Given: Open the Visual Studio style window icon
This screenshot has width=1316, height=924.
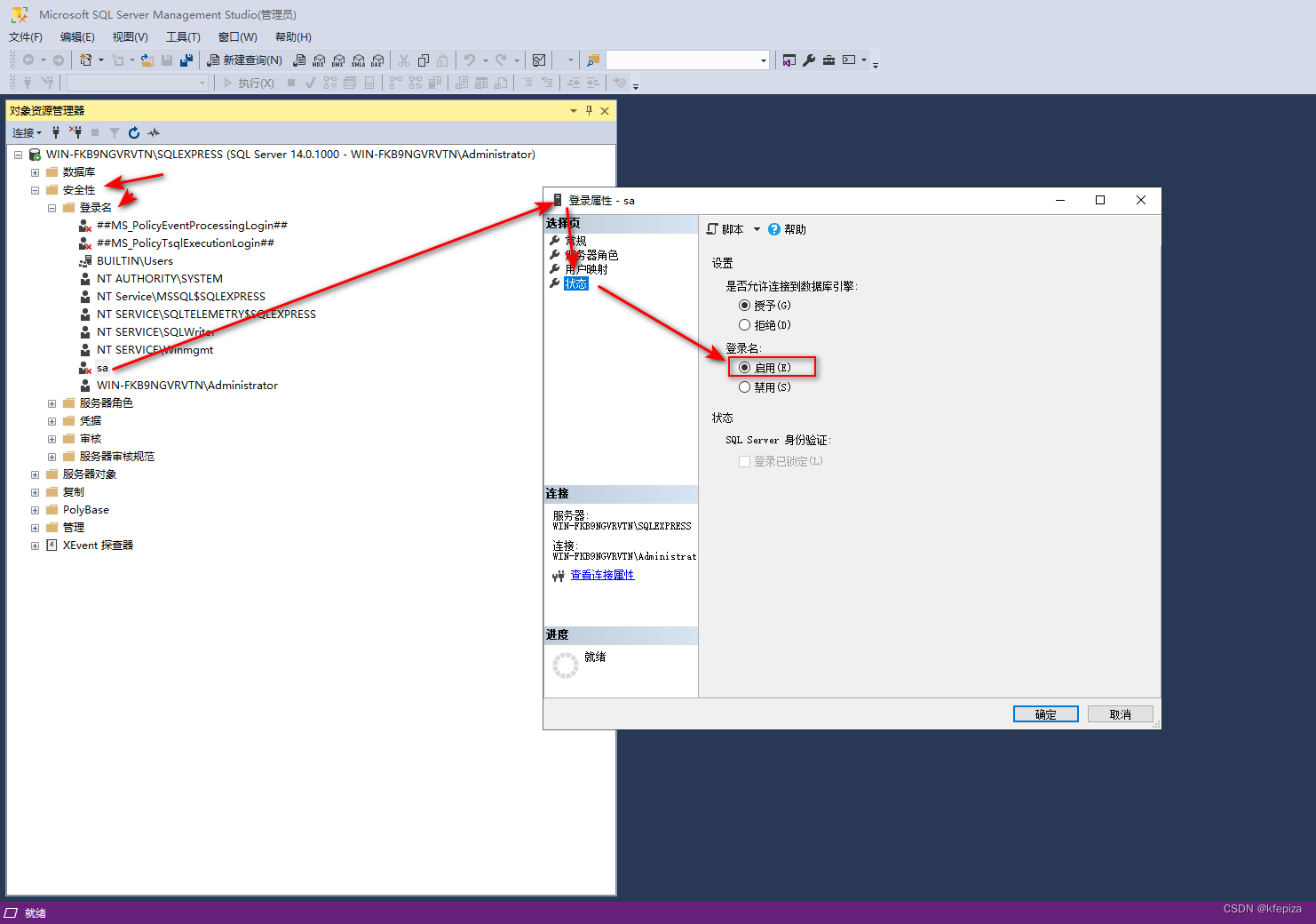Looking at the screenshot, I should click(x=789, y=60).
